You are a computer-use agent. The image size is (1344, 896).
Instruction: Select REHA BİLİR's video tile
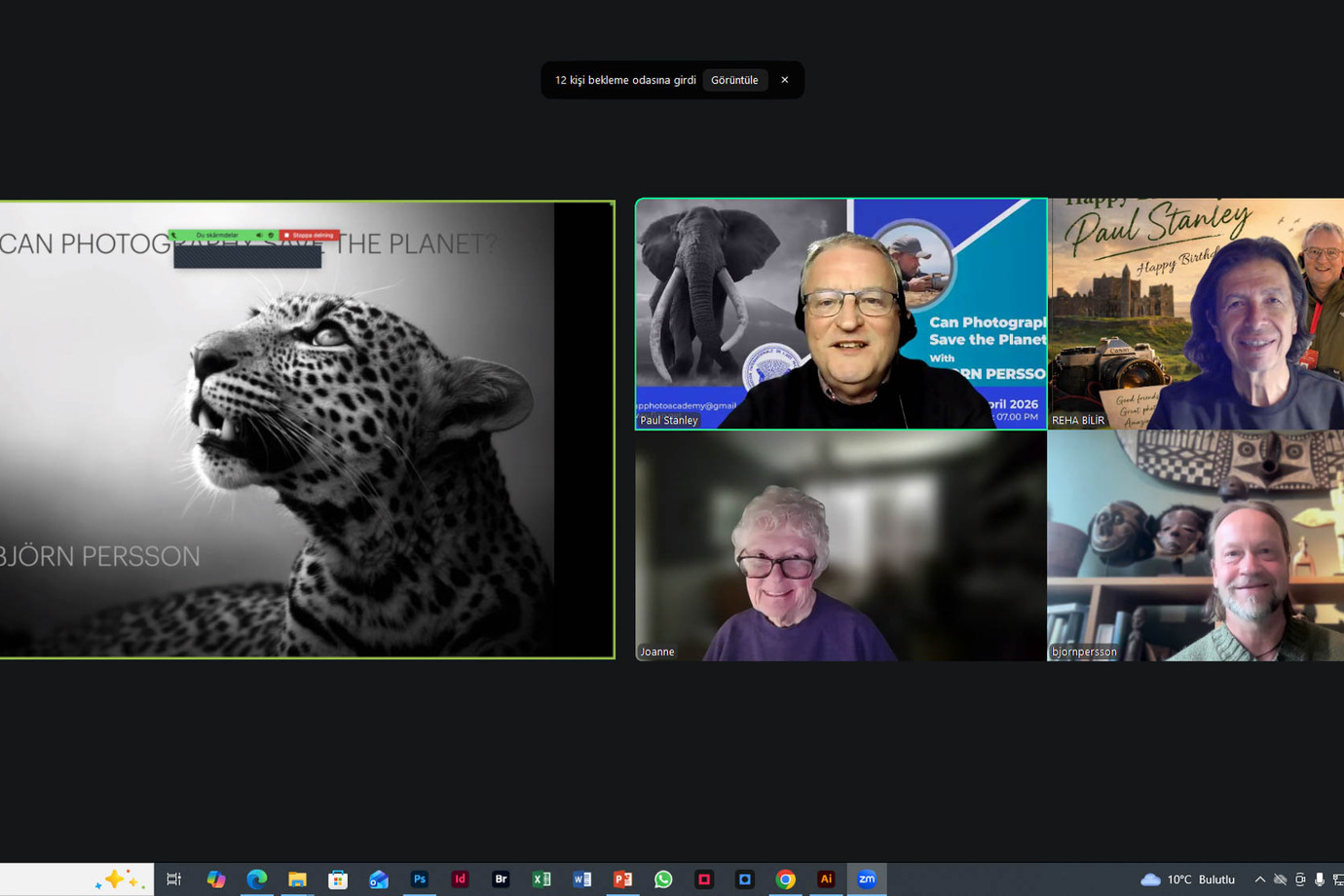pos(1196,314)
